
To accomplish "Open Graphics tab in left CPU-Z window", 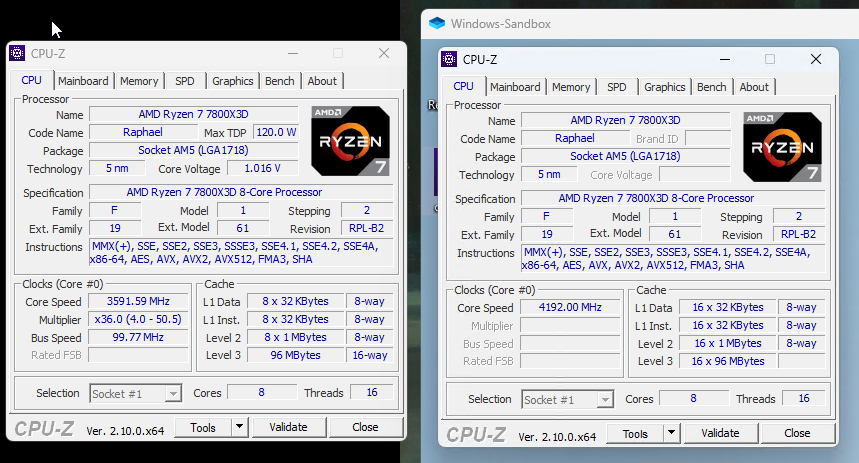I will (233, 81).
